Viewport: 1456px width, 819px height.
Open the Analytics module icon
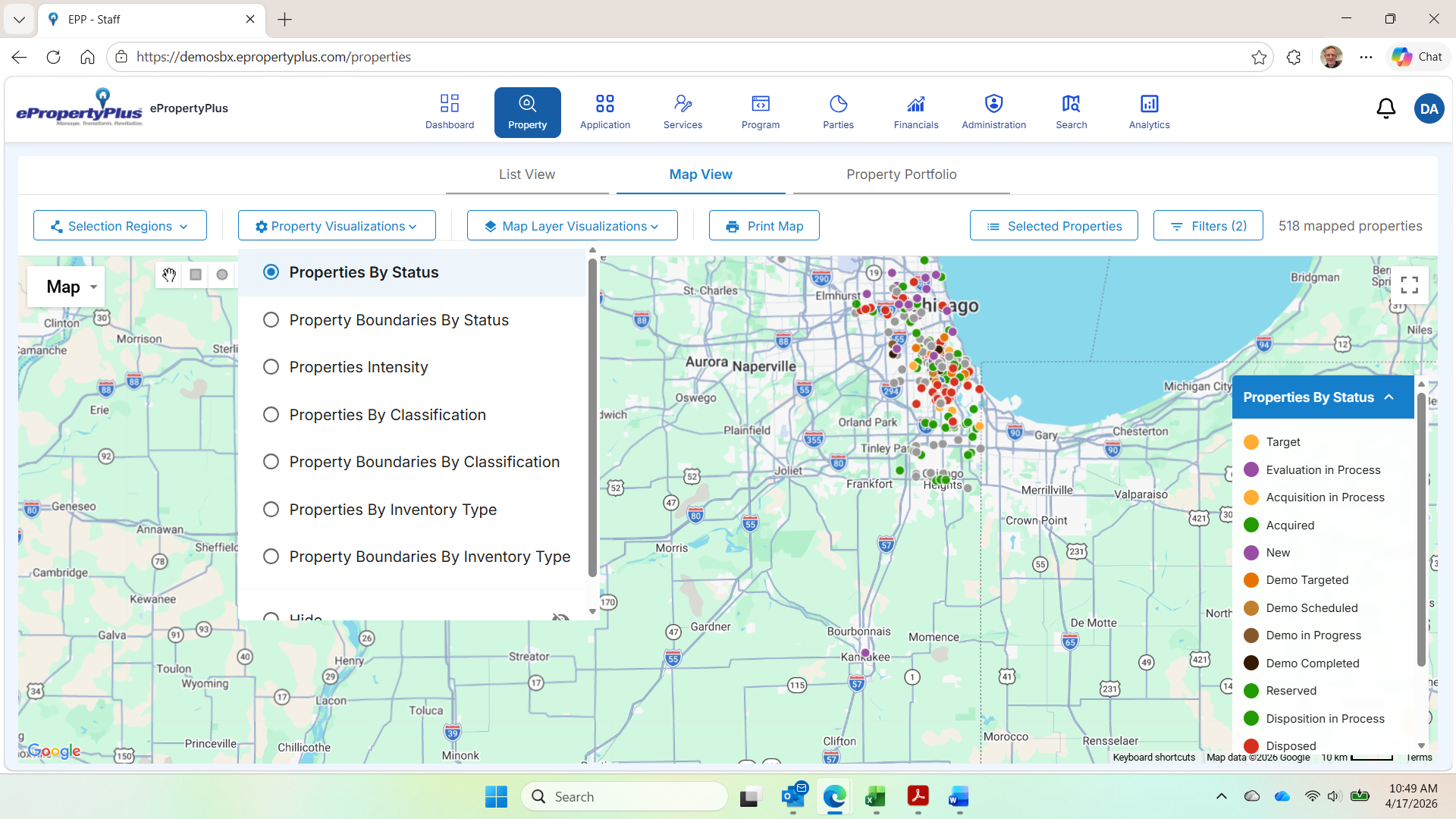point(1149,111)
